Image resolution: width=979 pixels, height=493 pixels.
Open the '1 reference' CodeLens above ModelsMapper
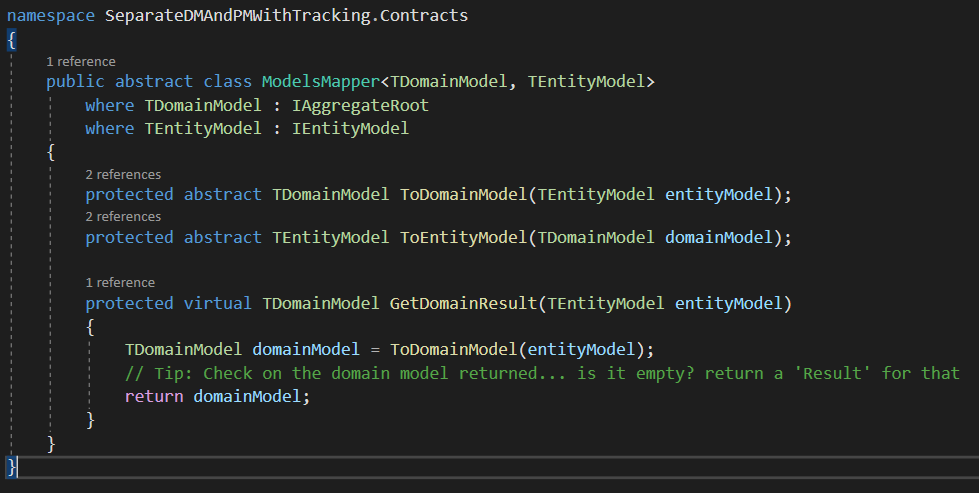pos(81,62)
